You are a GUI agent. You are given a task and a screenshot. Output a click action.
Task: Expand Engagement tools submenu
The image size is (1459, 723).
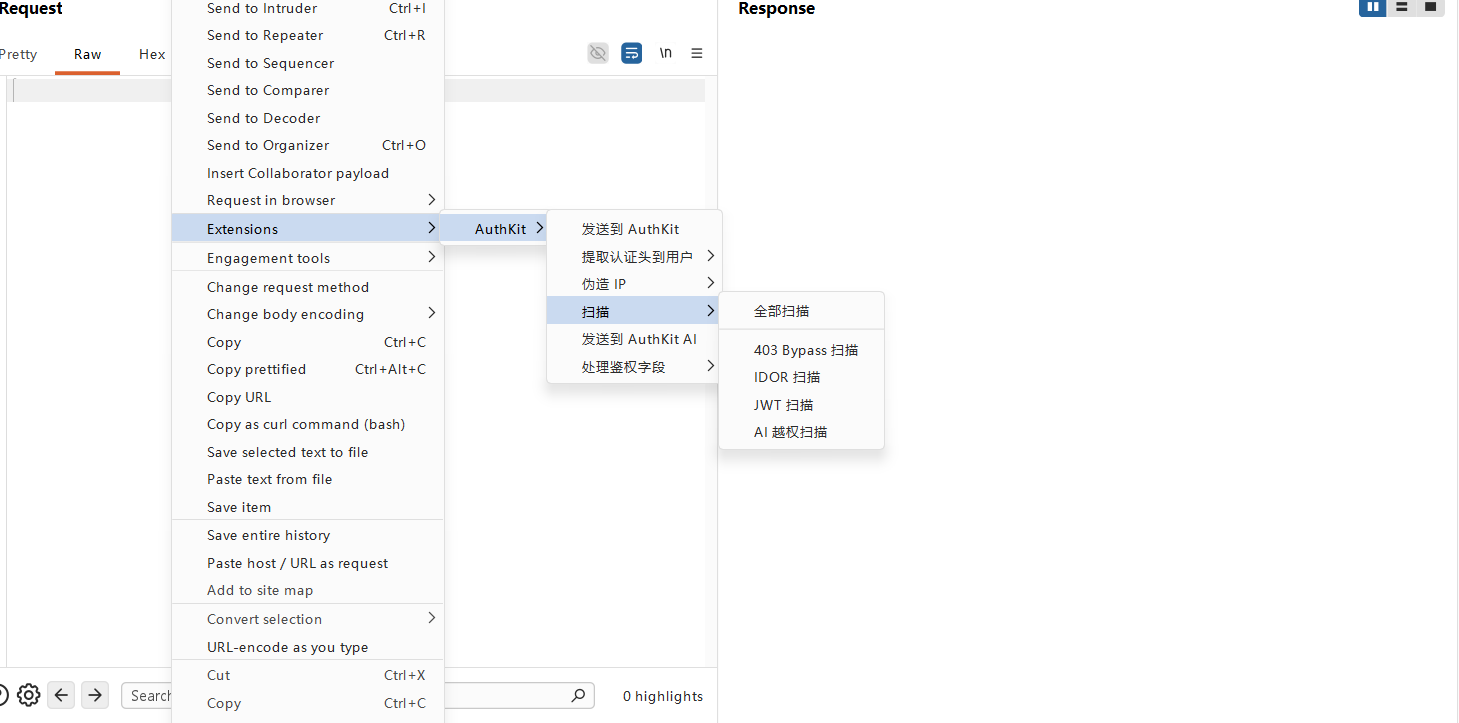click(x=308, y=258)
